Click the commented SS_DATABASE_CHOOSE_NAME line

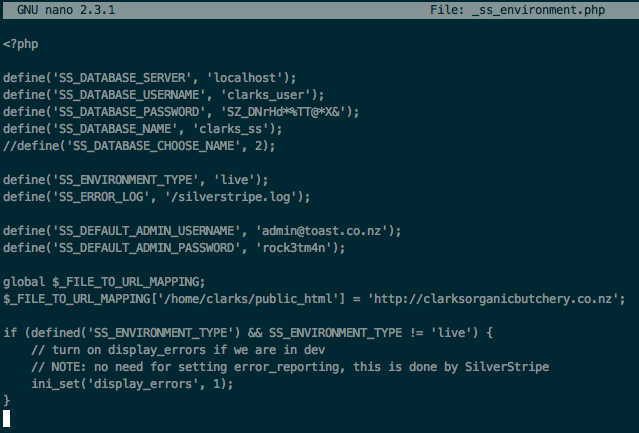click(139, 145)
